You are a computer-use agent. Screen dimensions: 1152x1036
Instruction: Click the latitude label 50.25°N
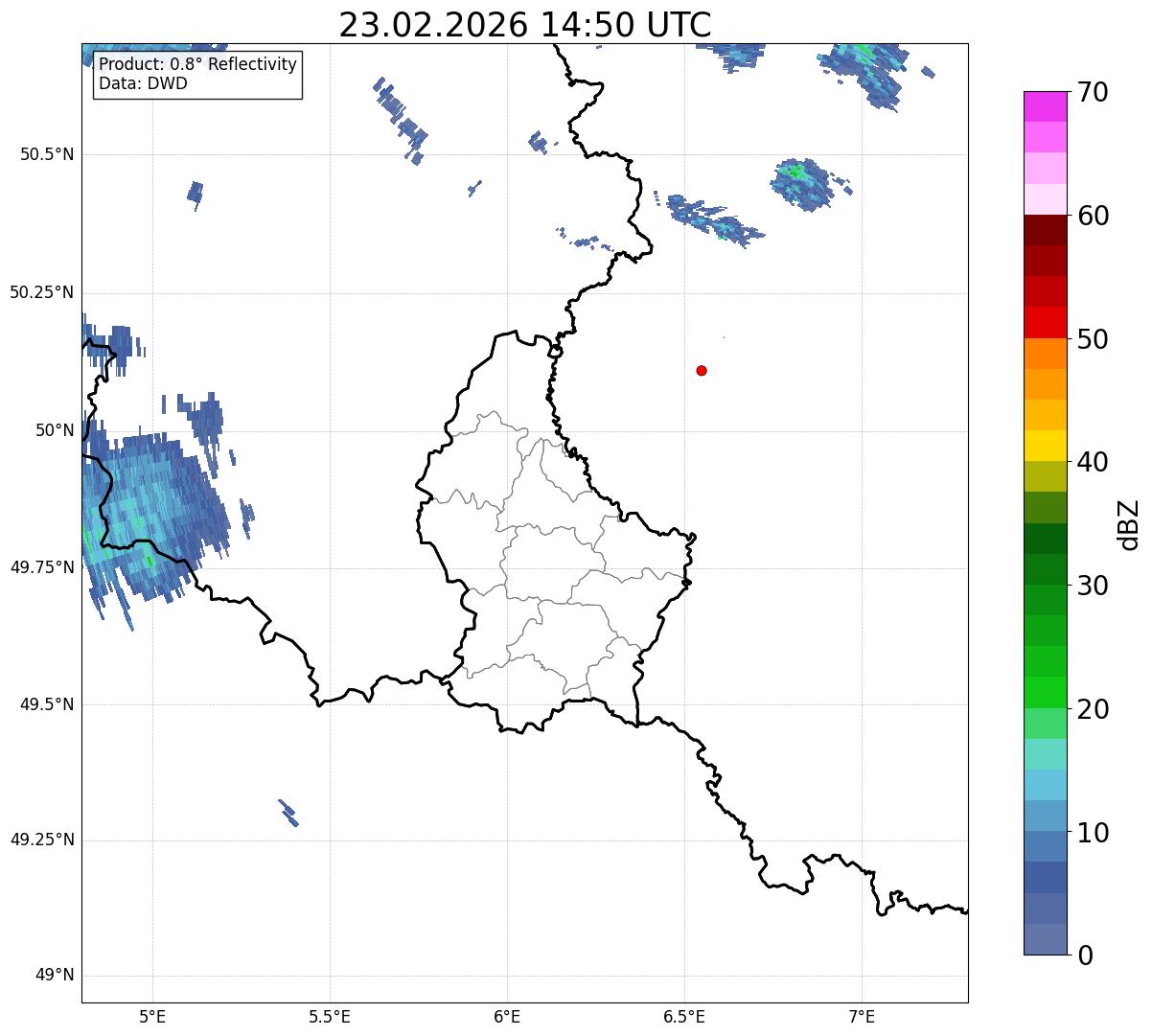pyautogui.click(x=42, y=292)
